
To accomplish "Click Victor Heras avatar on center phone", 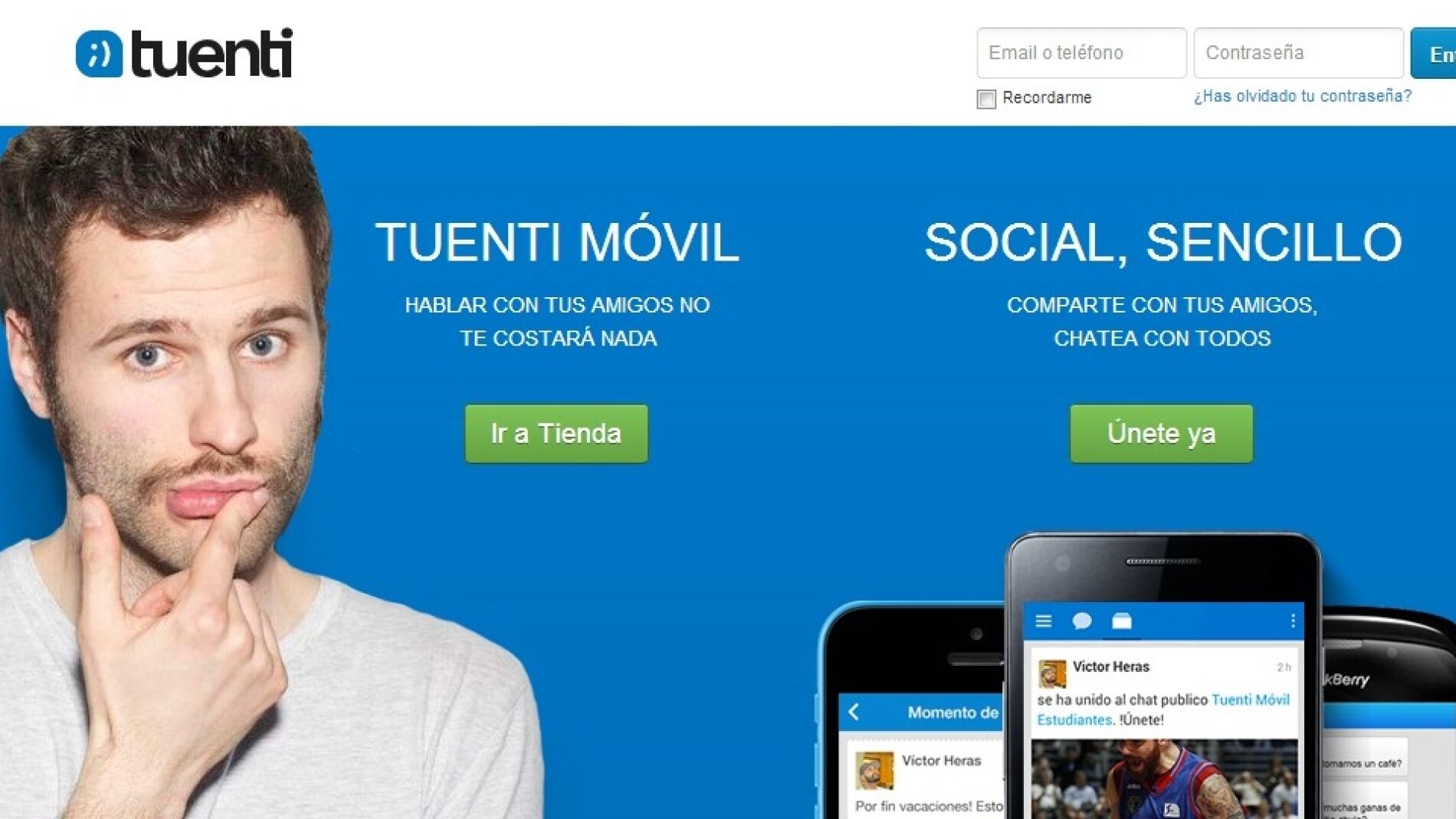I will 1052,673.
